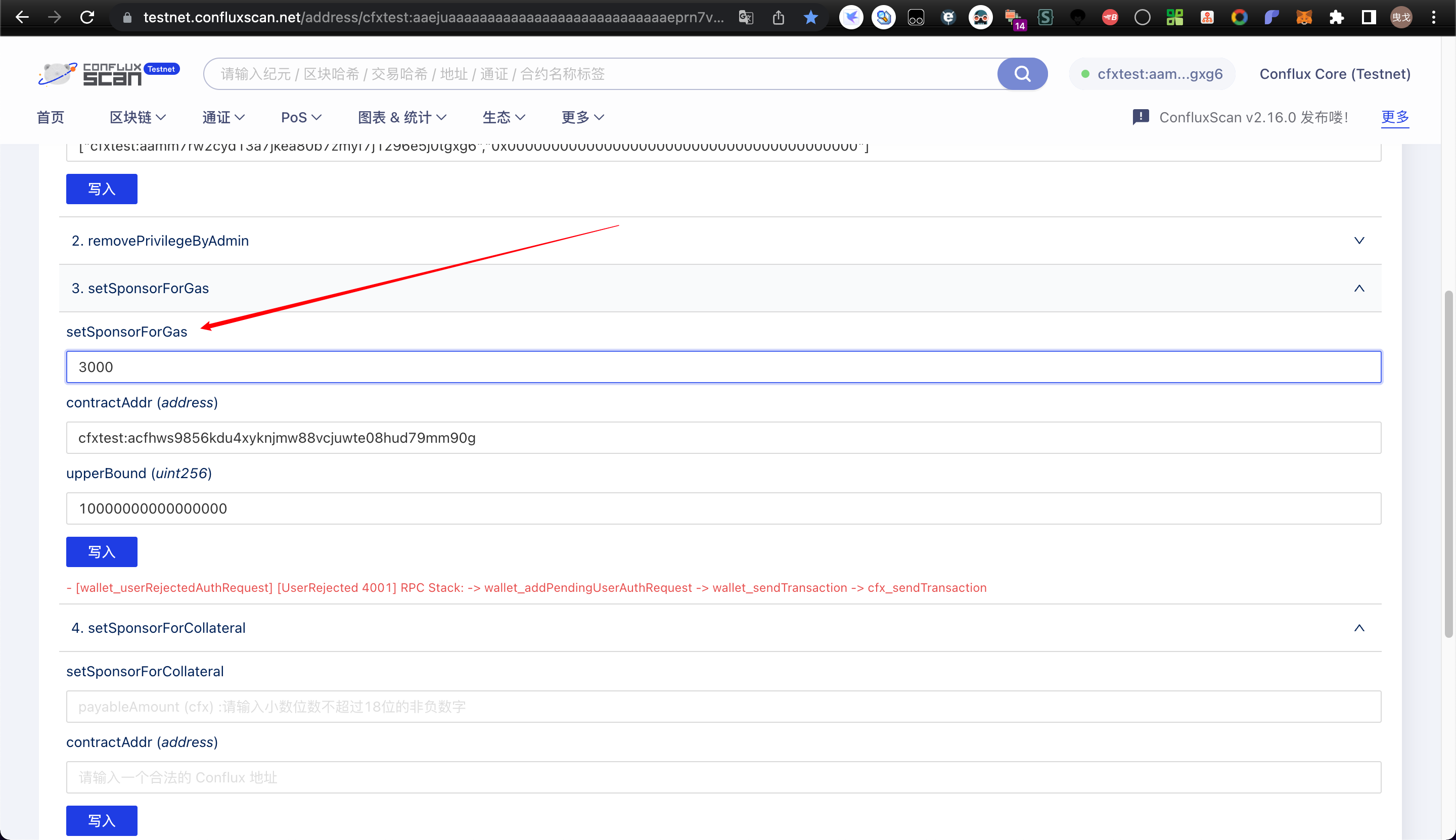Viewport: 1456px width, 840px height.
Task: Click the share page icon
Action: coord(778,17)
